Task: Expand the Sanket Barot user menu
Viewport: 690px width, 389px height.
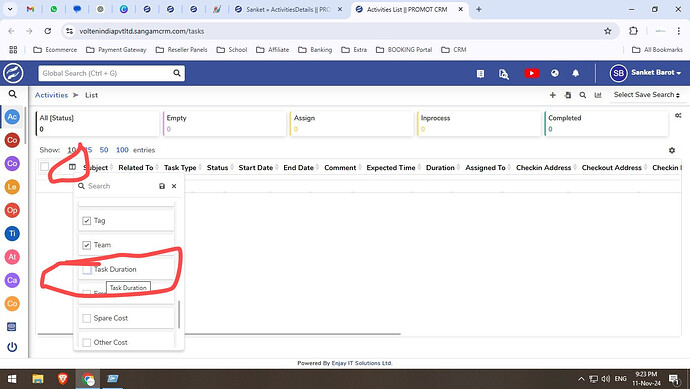Action: click(645, 73)
